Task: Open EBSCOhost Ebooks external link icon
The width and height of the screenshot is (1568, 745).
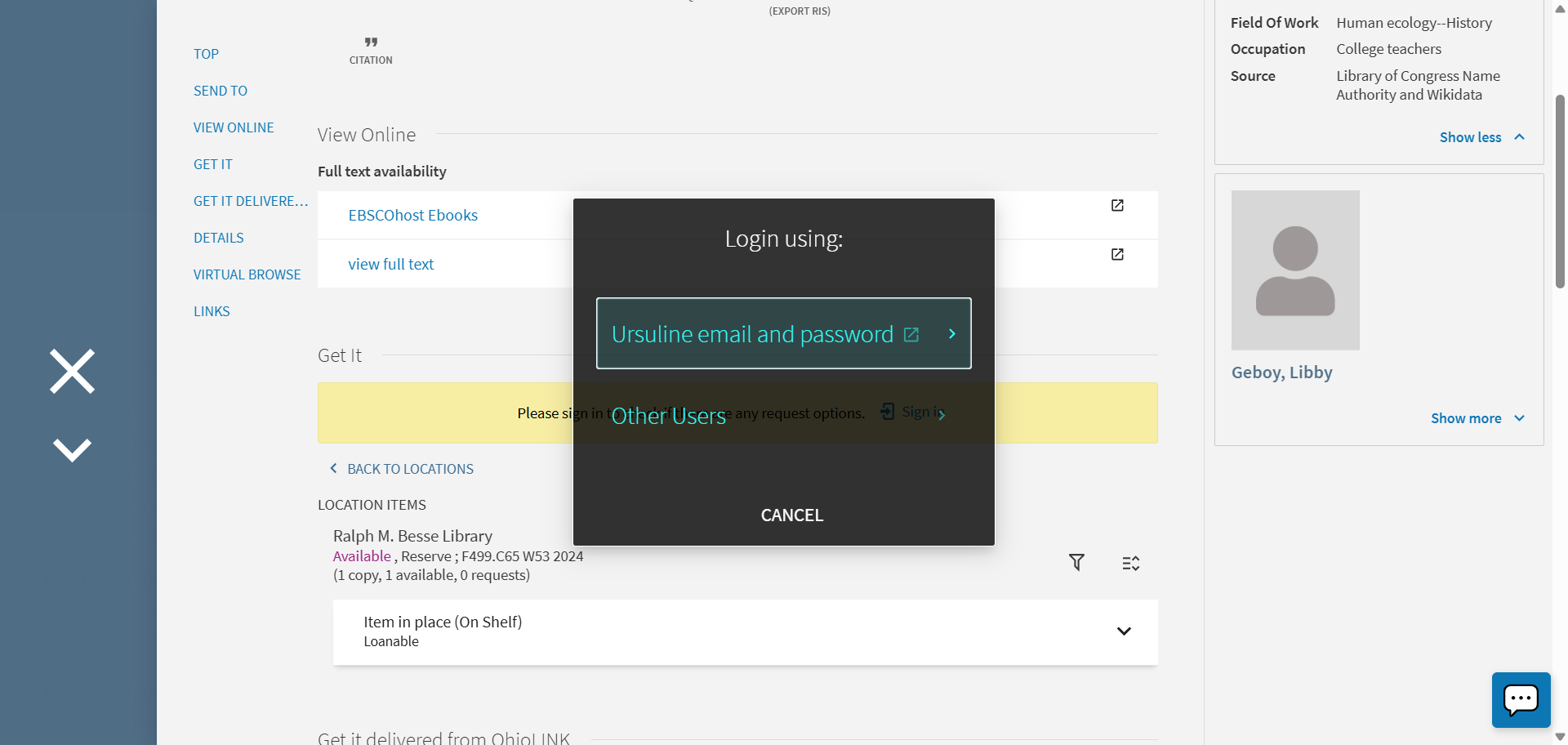Action: pos(1117,206)
